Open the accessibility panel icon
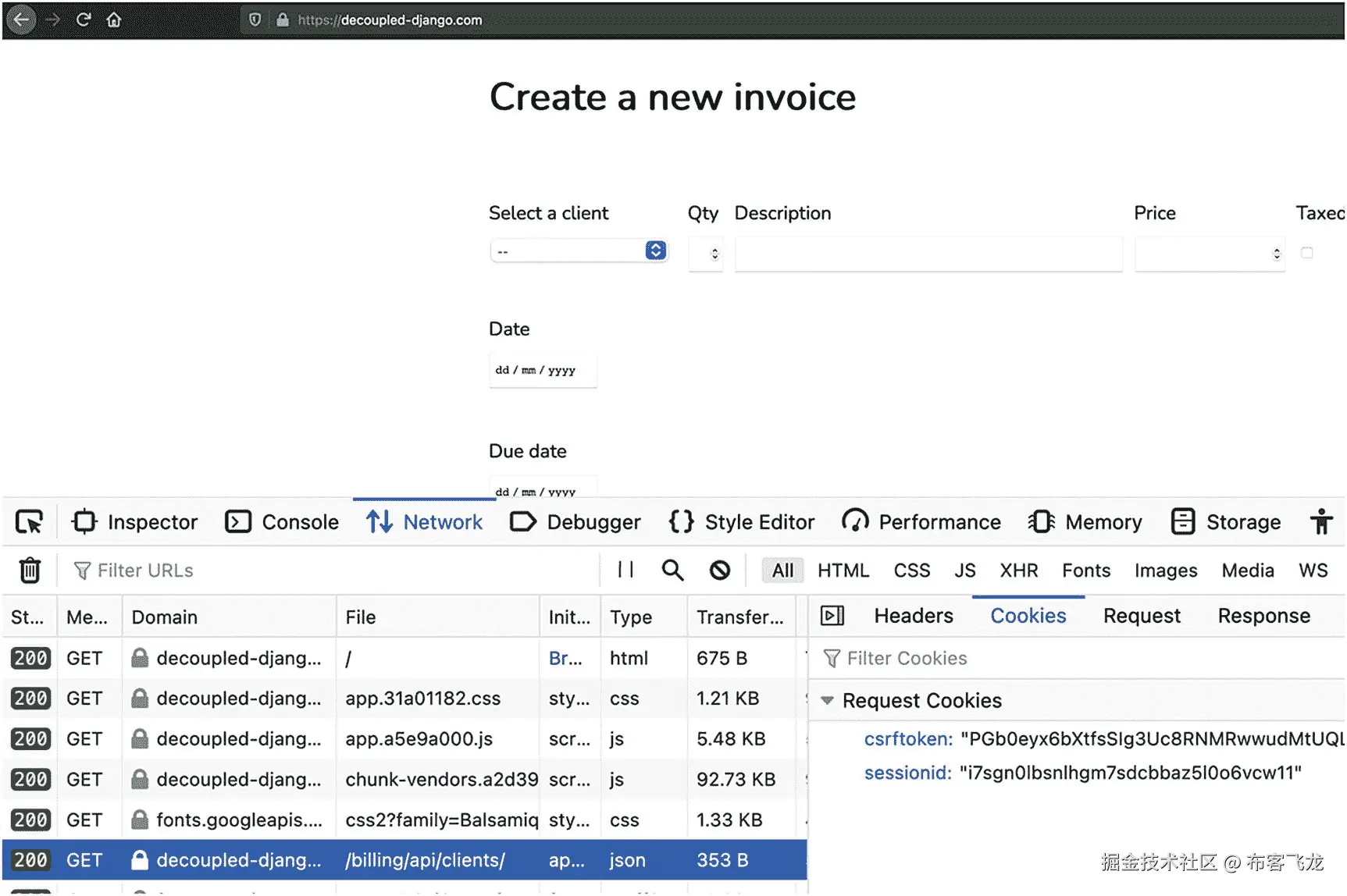 coord(1321,521)
